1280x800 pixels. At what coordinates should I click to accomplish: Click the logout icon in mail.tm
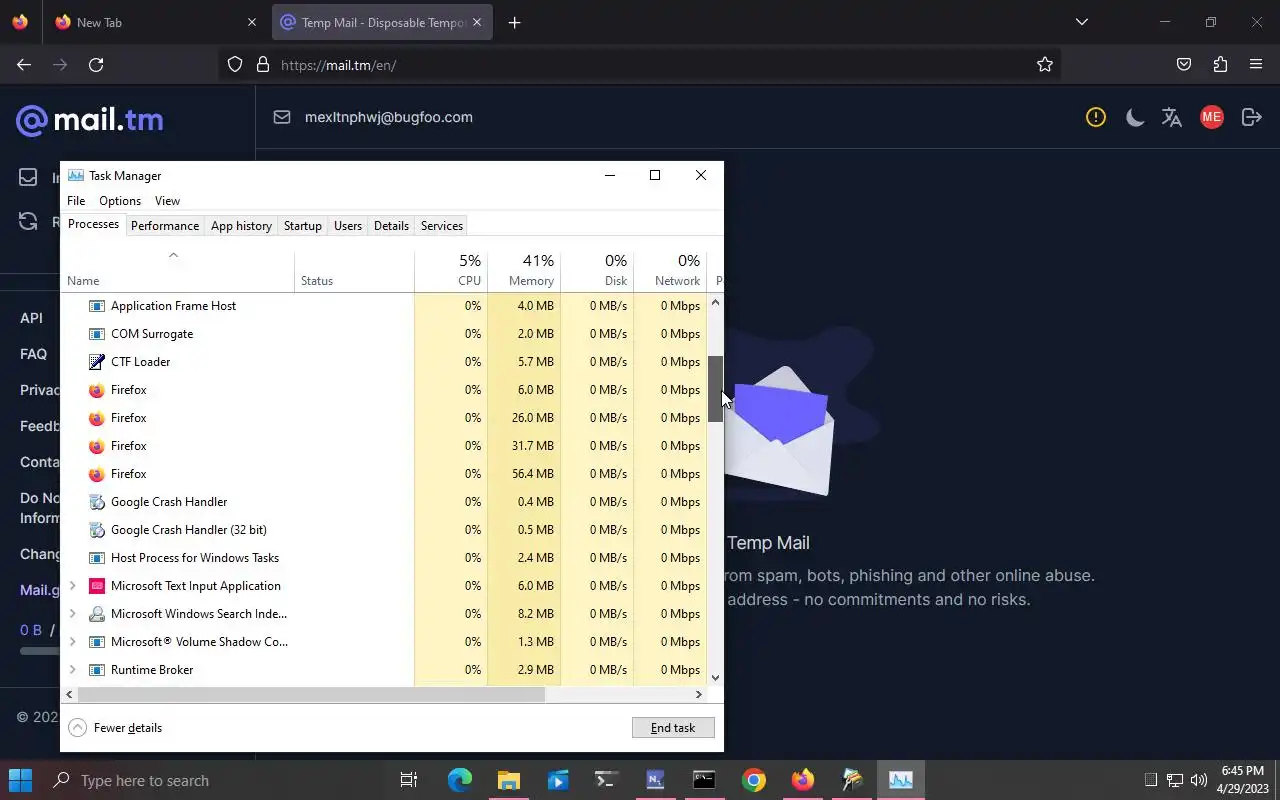[1251, 117]
